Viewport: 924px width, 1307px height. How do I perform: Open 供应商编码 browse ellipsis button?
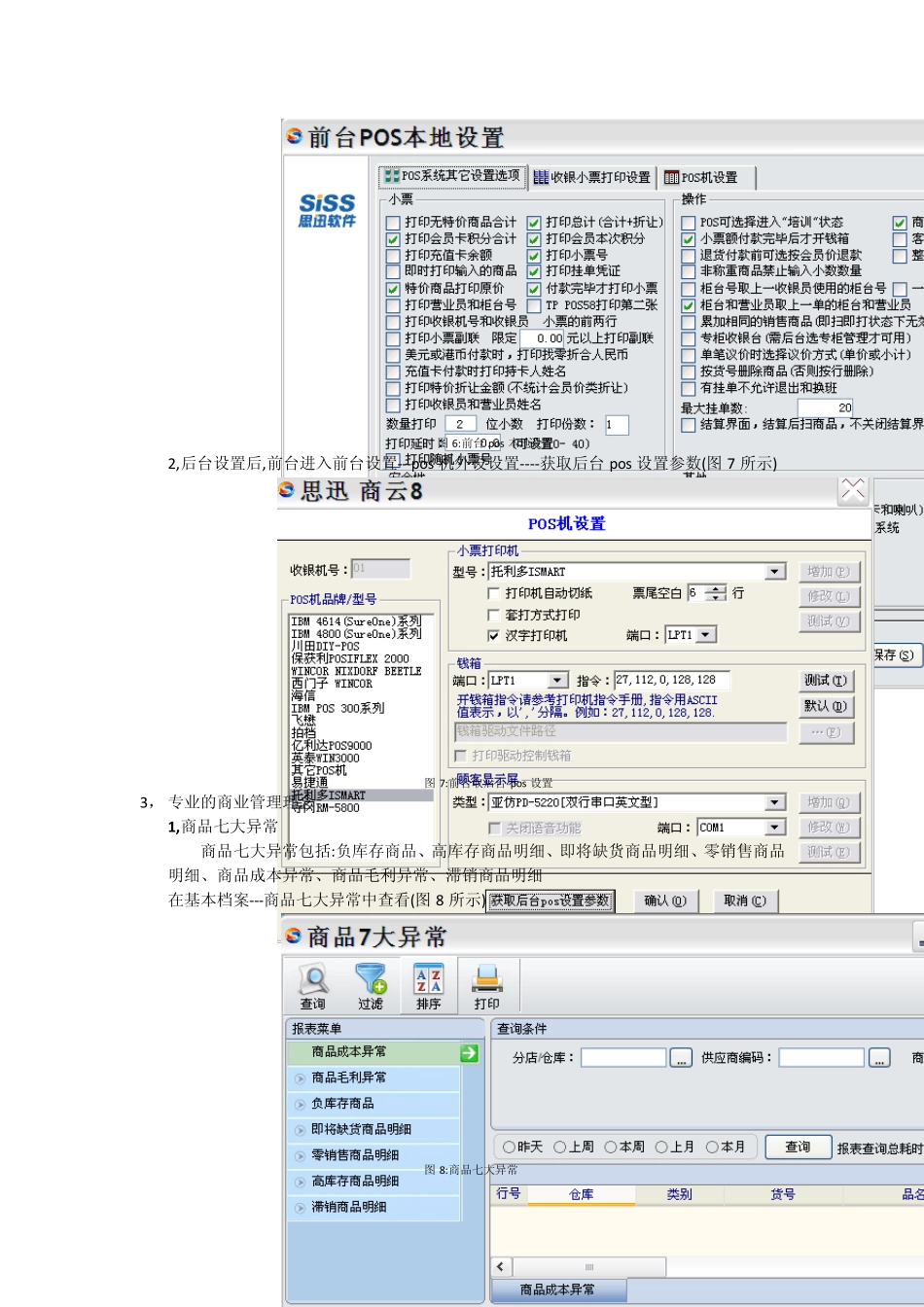coord(879,1058)
